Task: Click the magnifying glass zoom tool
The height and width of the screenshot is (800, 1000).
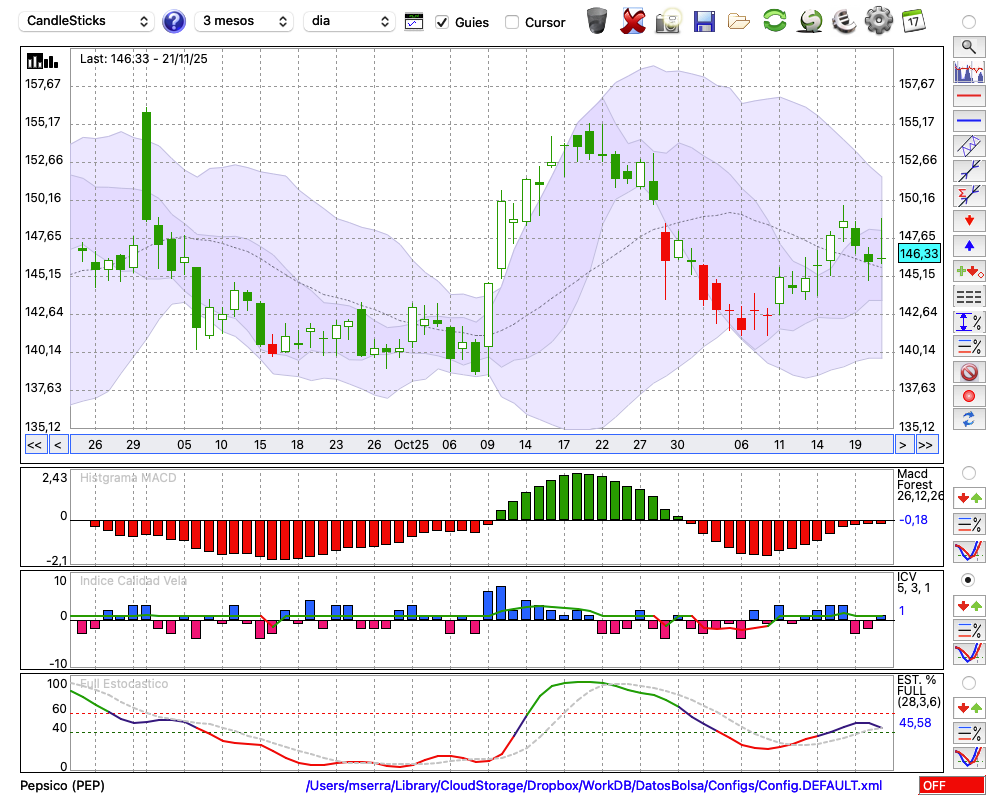Action: point(968,46)
